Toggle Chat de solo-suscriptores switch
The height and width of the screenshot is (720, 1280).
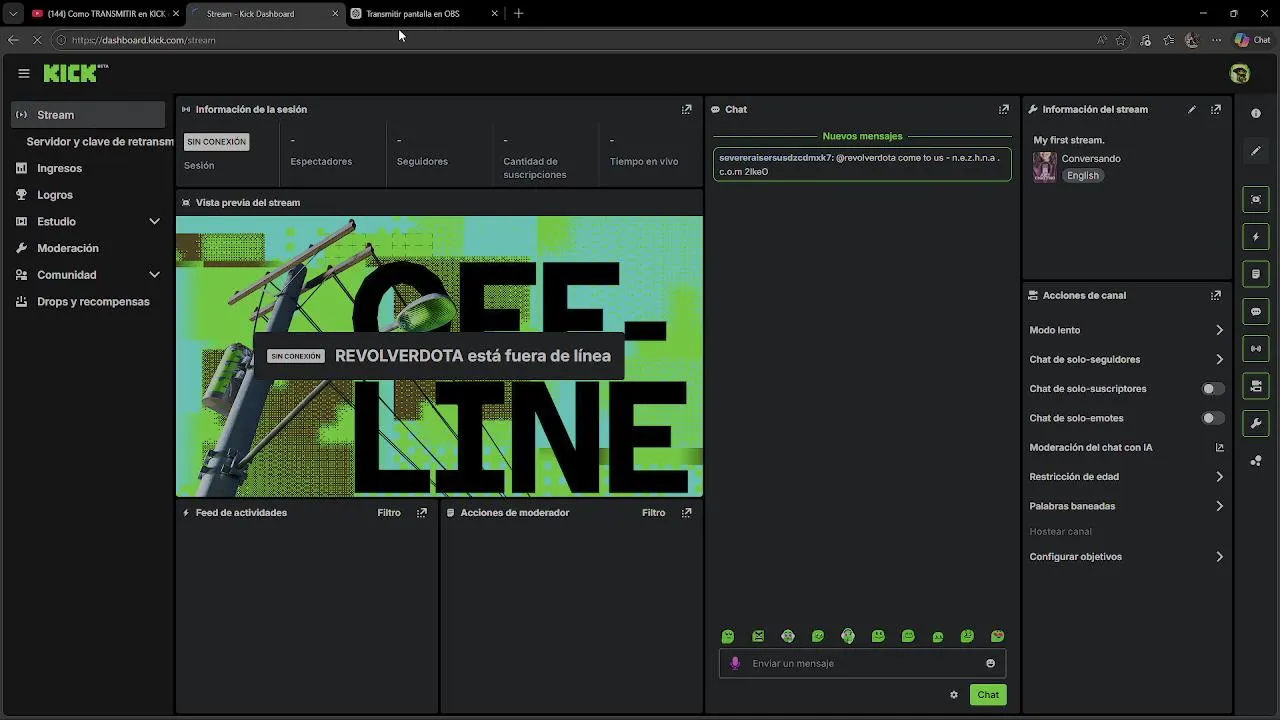click(x=1212, y=389)
